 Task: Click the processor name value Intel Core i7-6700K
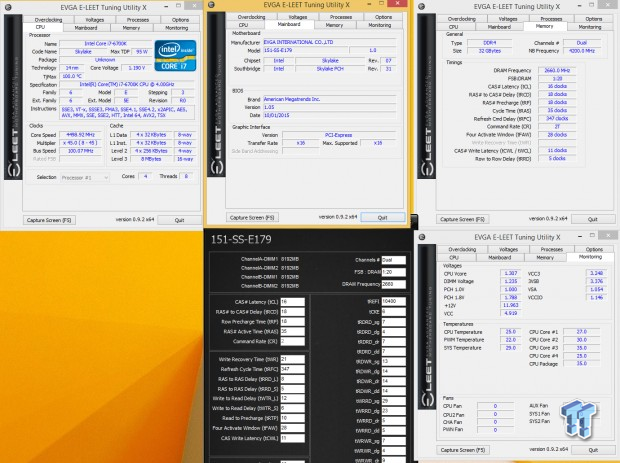pos(106,43)
